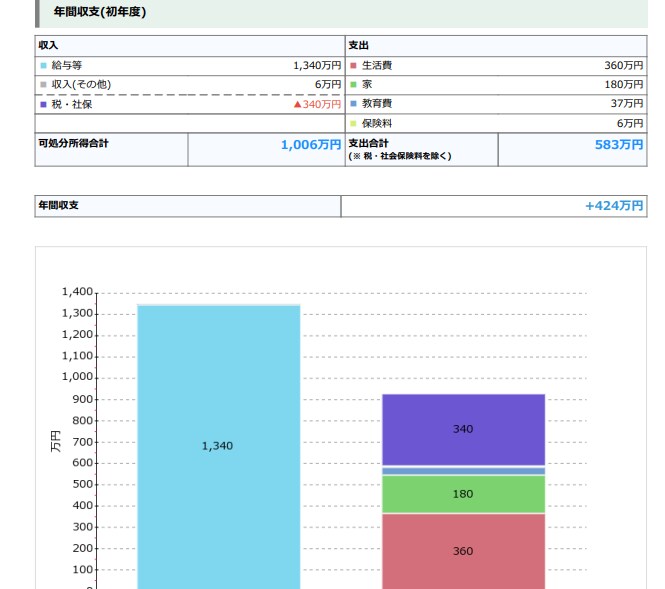Click the 100 y-axis label

[82, 569]
